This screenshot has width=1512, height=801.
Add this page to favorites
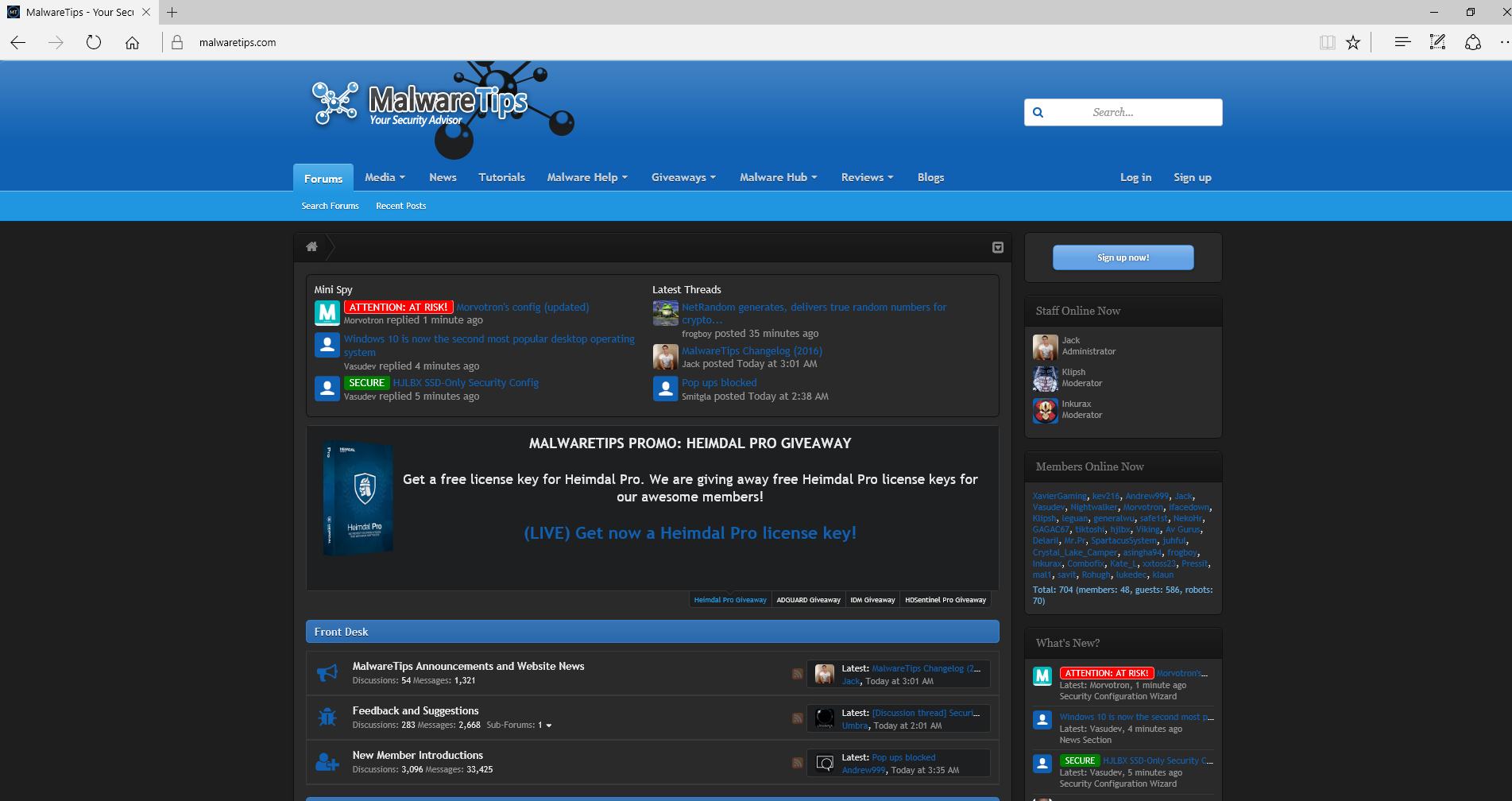click(x=1353, y=43)
